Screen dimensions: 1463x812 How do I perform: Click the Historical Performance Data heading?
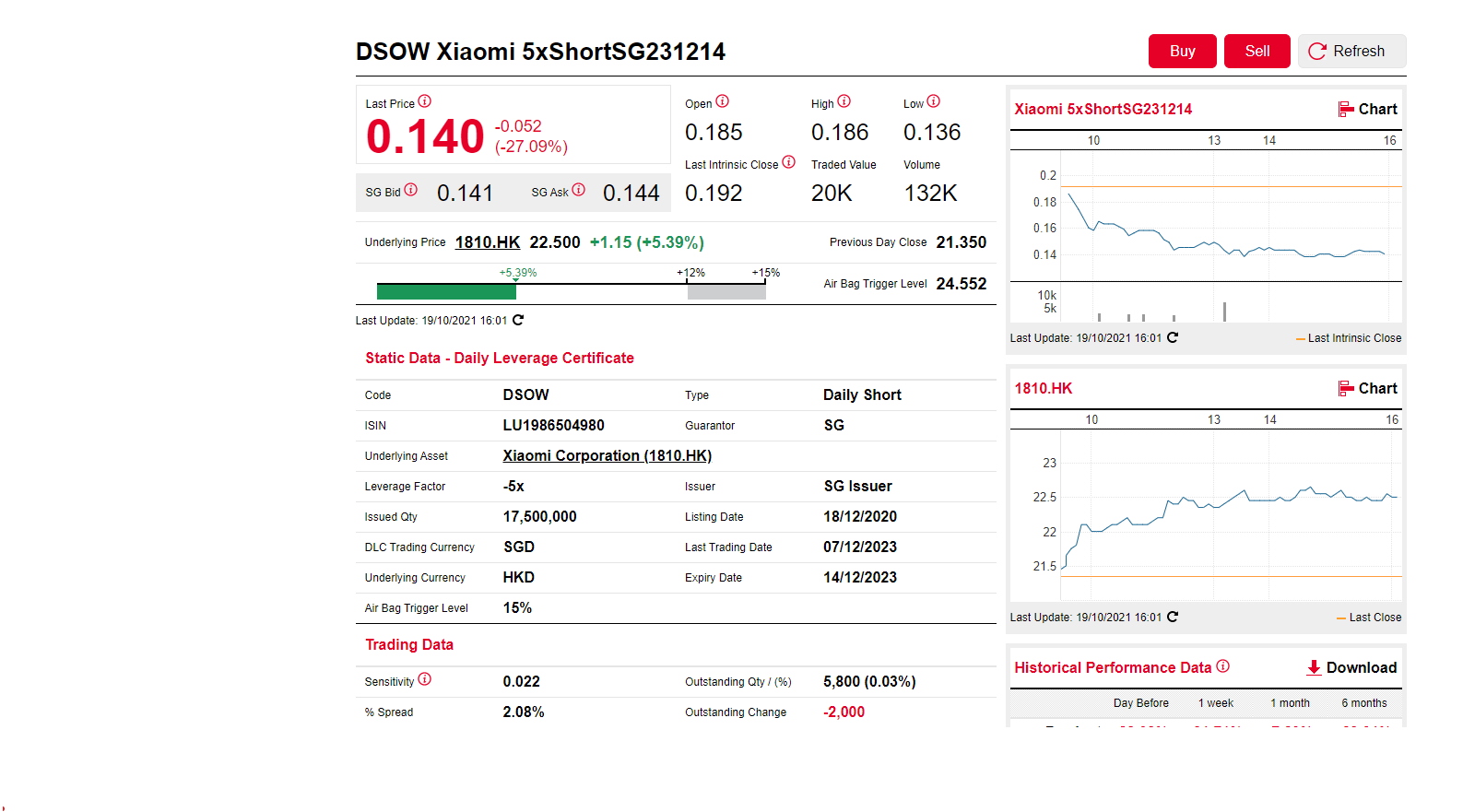[x=1113, y=667]
